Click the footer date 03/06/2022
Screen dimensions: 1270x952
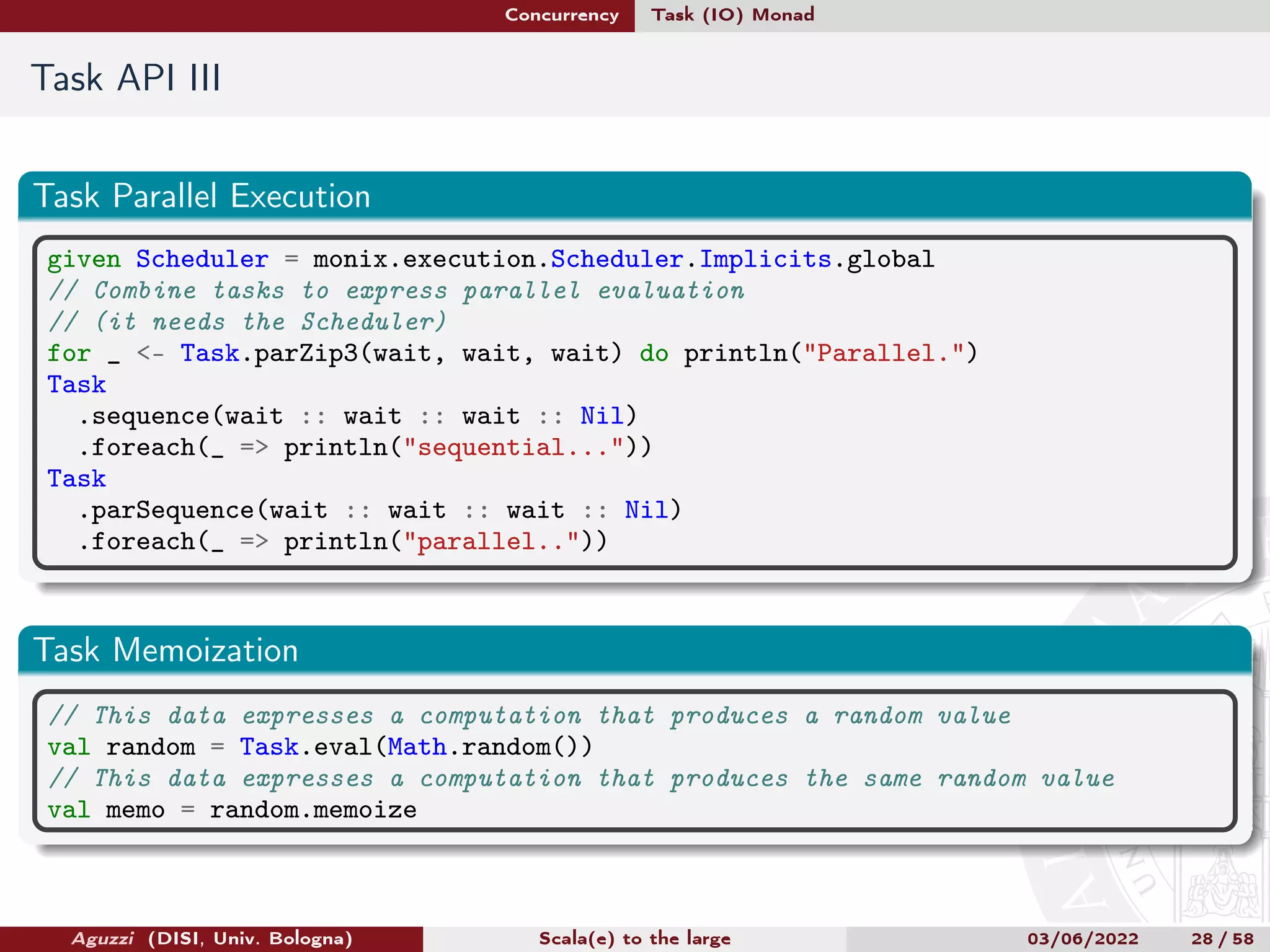click(x=1083, y=939)
